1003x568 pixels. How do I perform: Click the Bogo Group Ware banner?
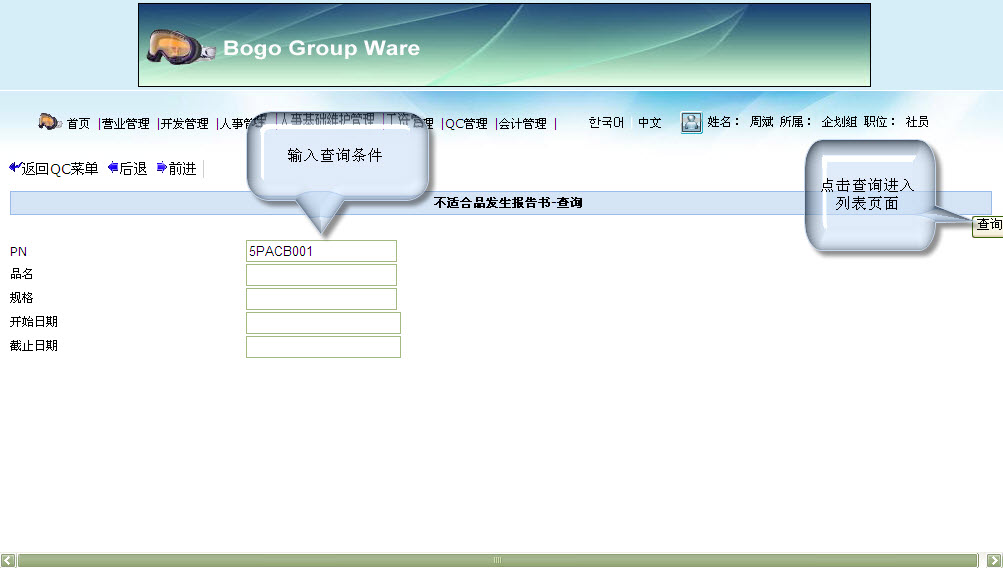[x=504, y=45]
